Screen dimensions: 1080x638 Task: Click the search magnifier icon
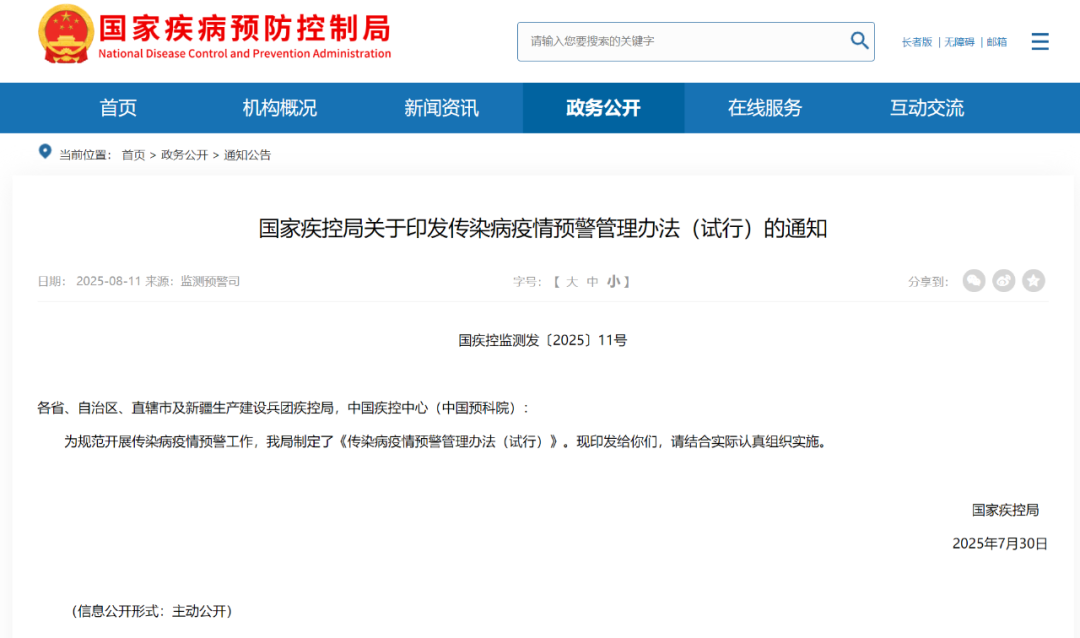click(859, 41)
